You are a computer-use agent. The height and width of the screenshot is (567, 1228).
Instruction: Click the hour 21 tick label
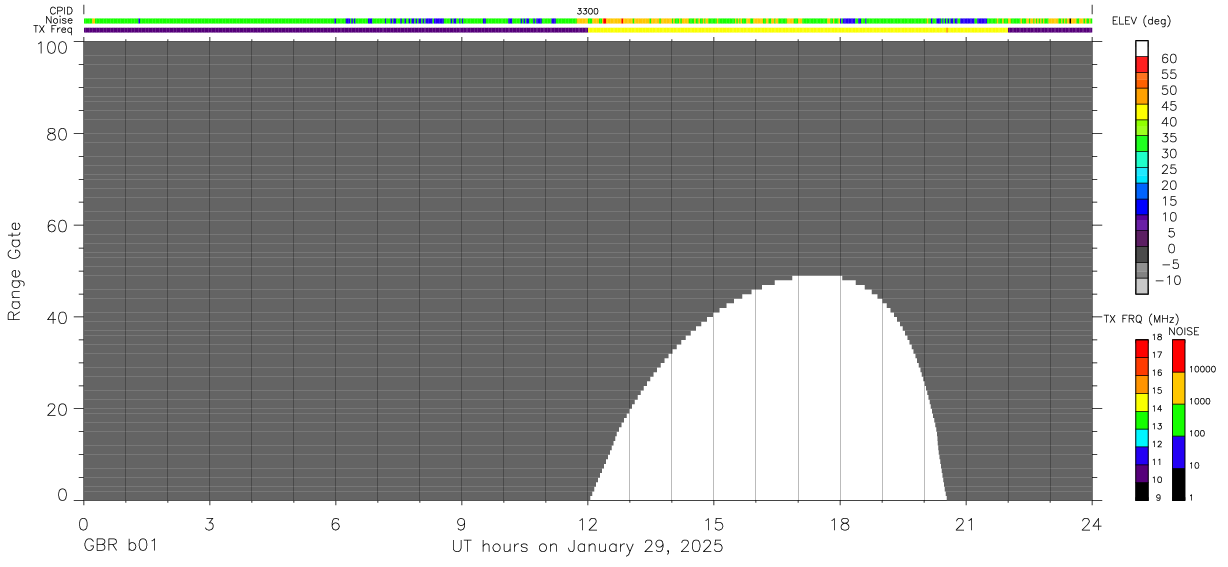pyautogui.click(x=966, y=523)
